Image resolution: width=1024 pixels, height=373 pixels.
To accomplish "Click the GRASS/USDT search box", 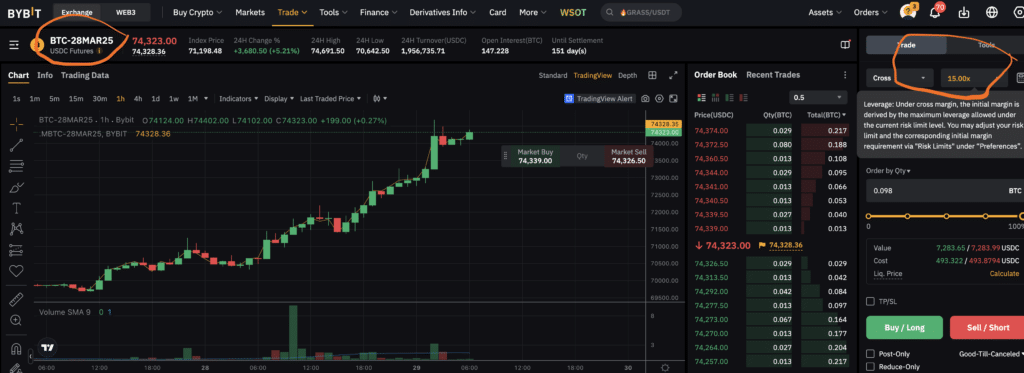I will pos(641,12).
